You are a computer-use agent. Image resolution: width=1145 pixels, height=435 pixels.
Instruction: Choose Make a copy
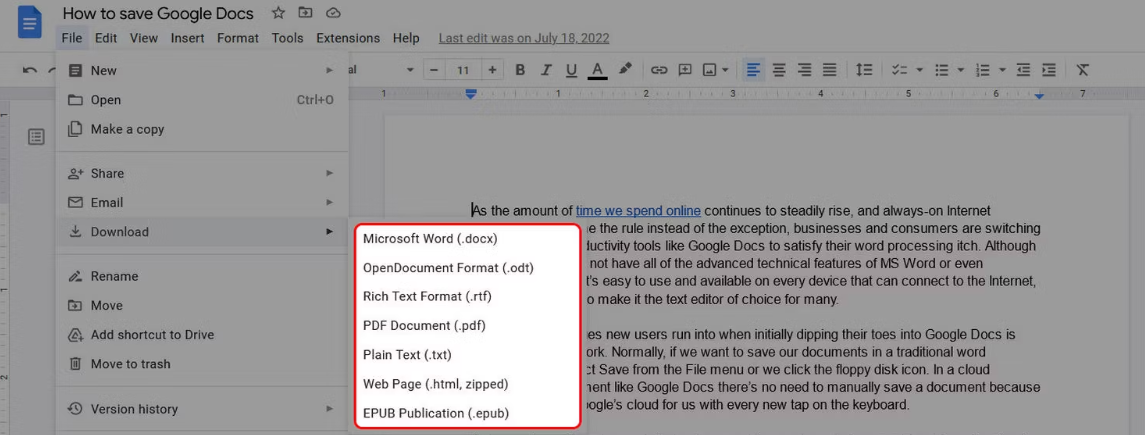coord(202,129)
